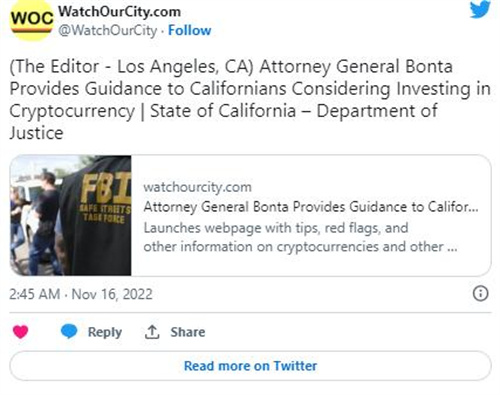
Task: Click Read more on Twitter button
Action: [250, 366]
